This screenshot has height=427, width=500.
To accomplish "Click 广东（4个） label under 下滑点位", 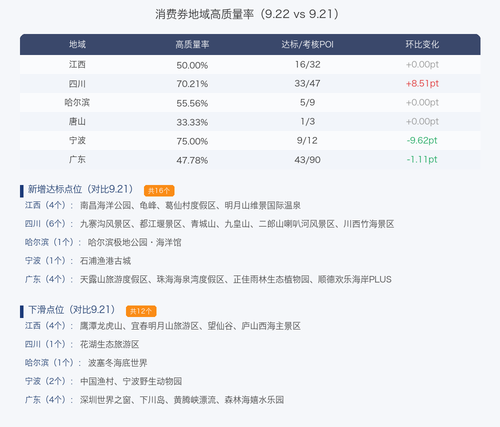I will coord(49,400).
